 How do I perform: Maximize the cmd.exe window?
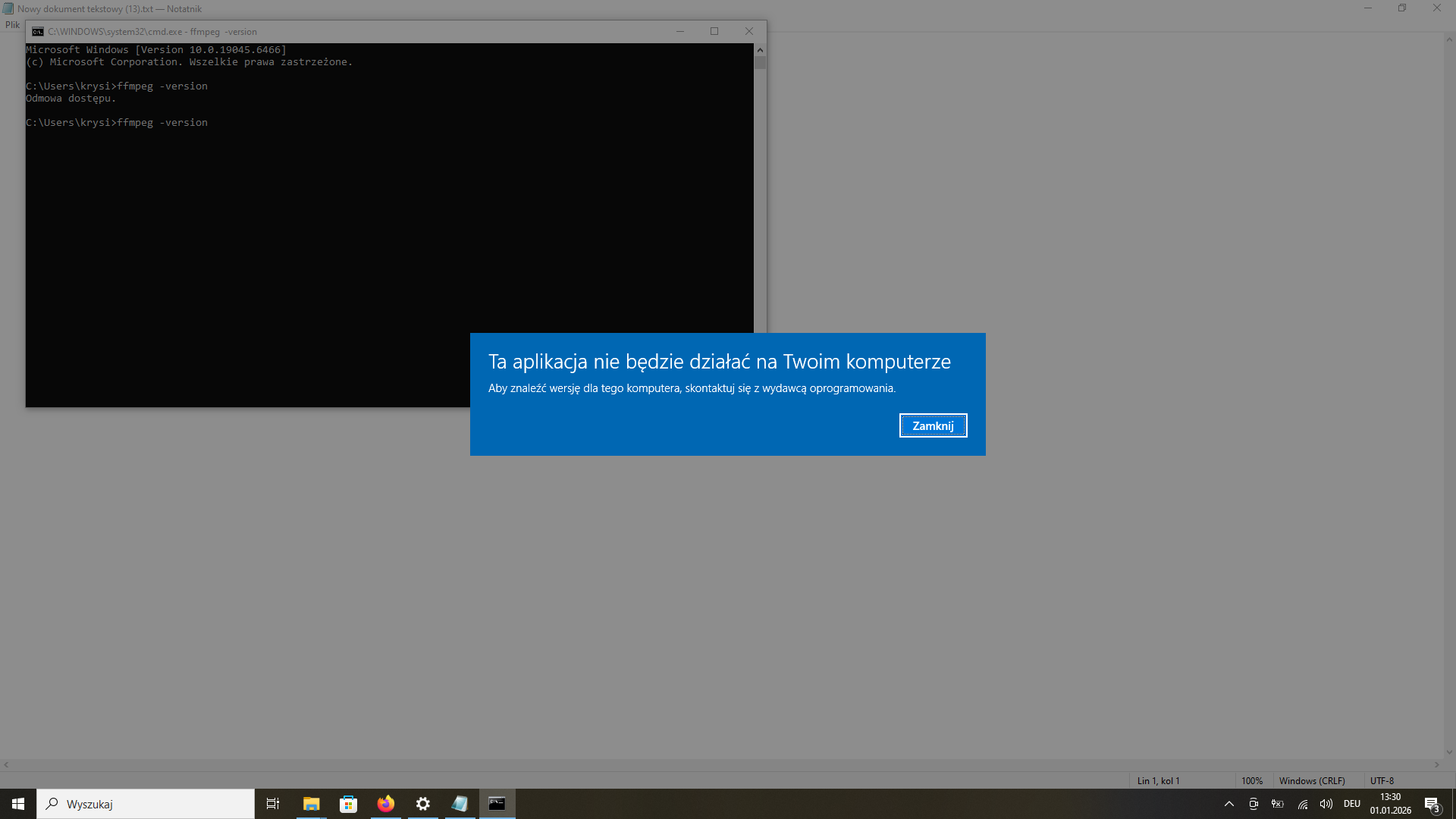[x=714, y=31]
